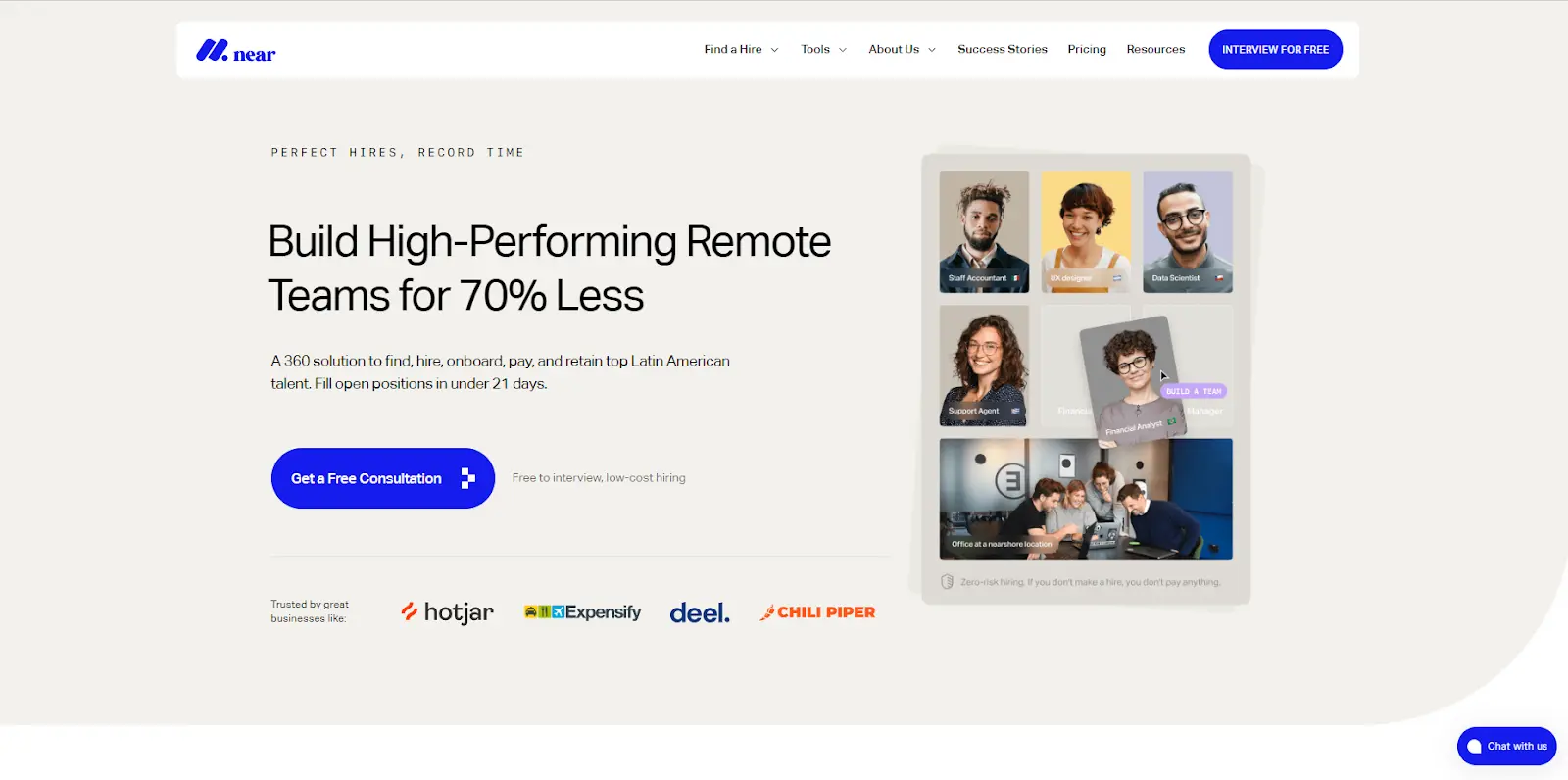Click the Expensify logo
Screen dimensions: 1568x780
[582, 612]
